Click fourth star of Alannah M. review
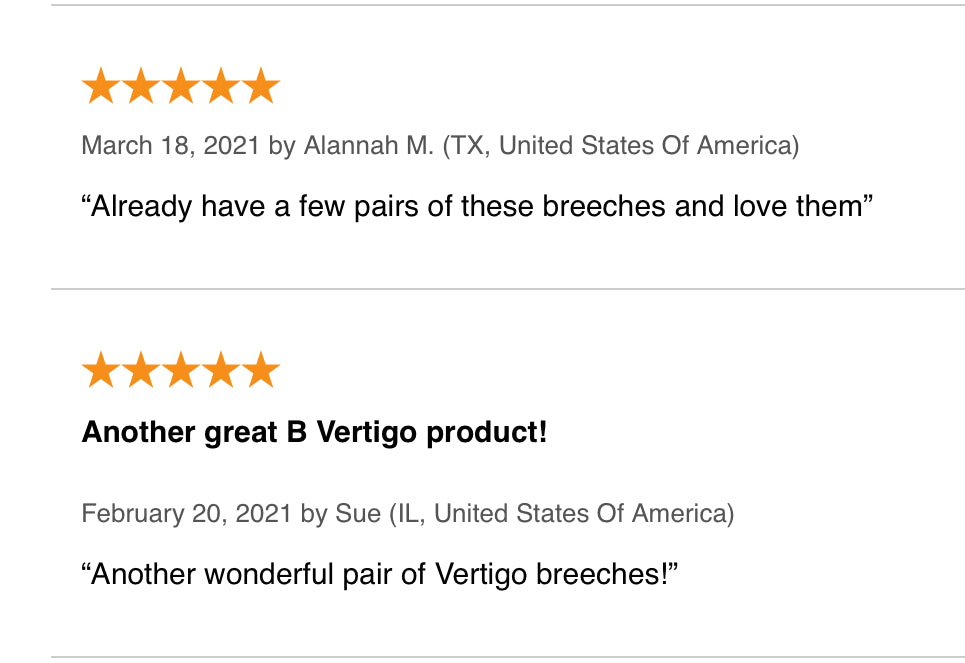 coord(221,86)
